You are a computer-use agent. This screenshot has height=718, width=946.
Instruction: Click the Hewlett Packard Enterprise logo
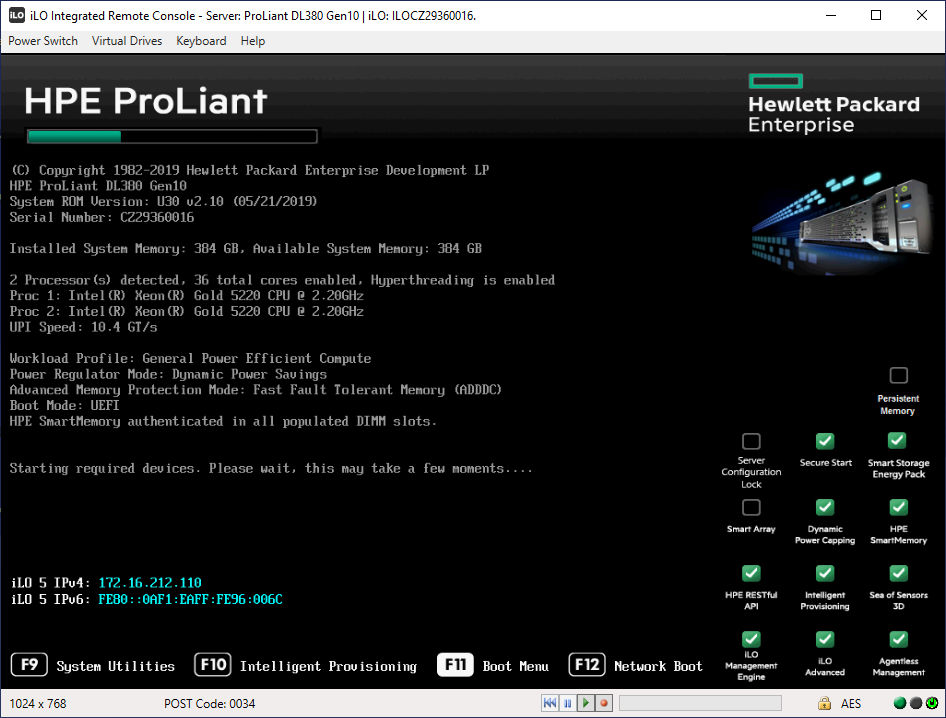[834, 103]
